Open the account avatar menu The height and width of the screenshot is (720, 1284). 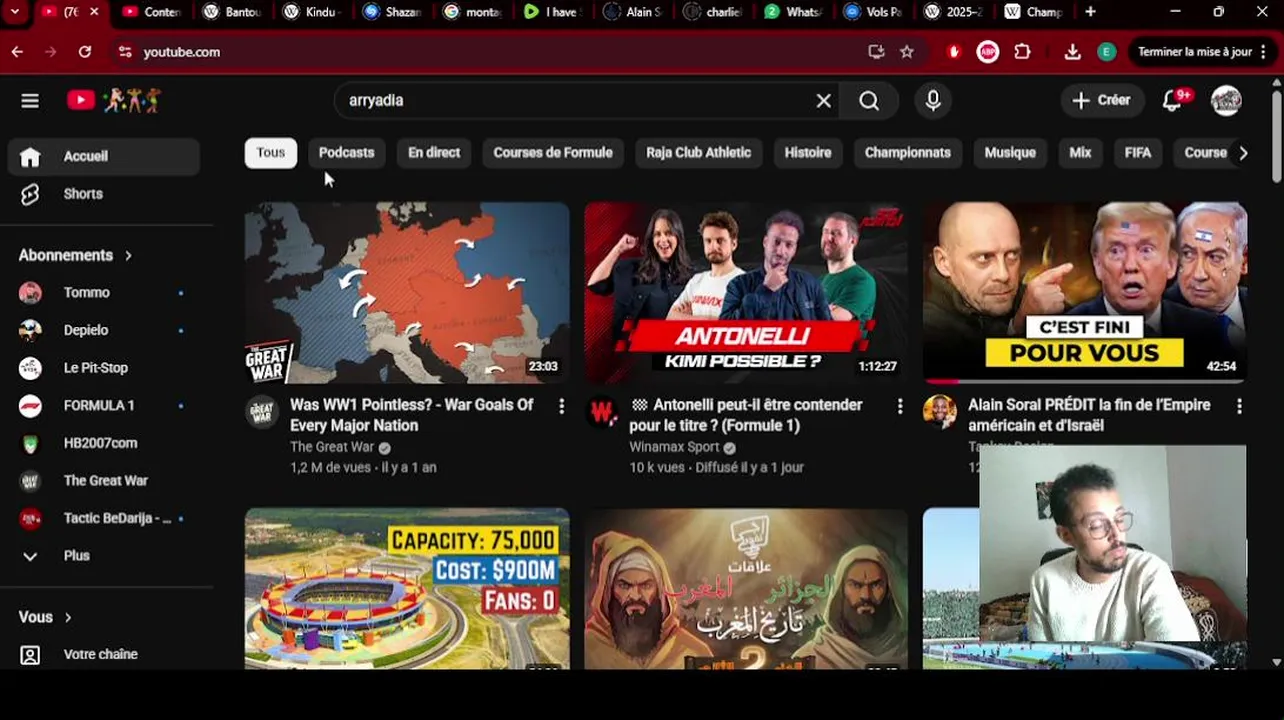(x=1226, y=100)
